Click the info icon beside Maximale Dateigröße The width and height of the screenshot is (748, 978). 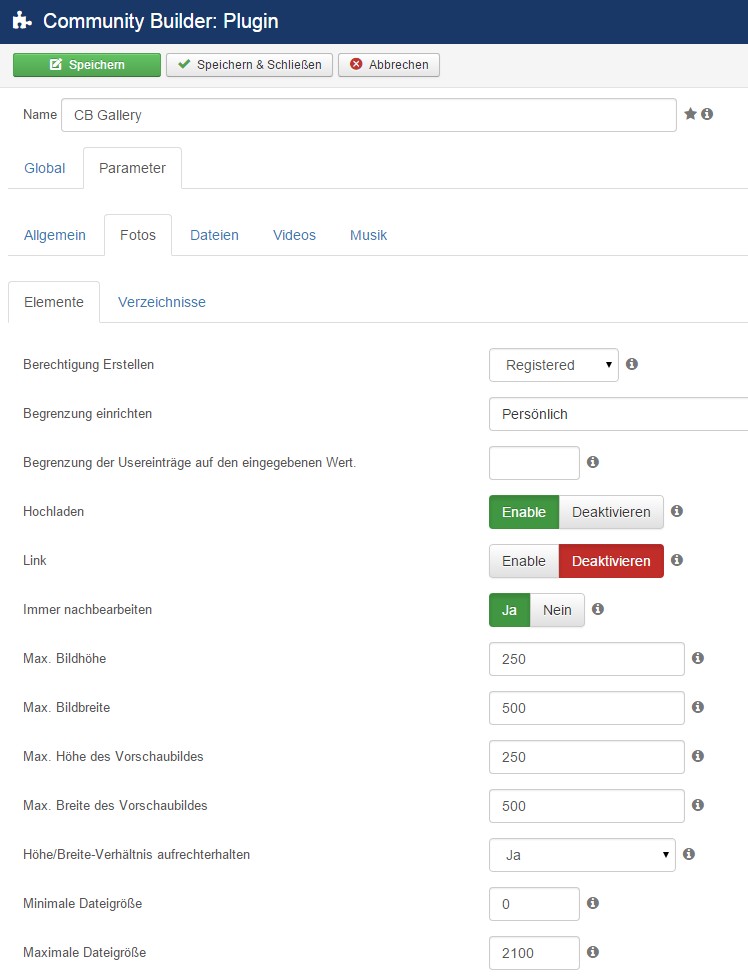tap(593, 952)
